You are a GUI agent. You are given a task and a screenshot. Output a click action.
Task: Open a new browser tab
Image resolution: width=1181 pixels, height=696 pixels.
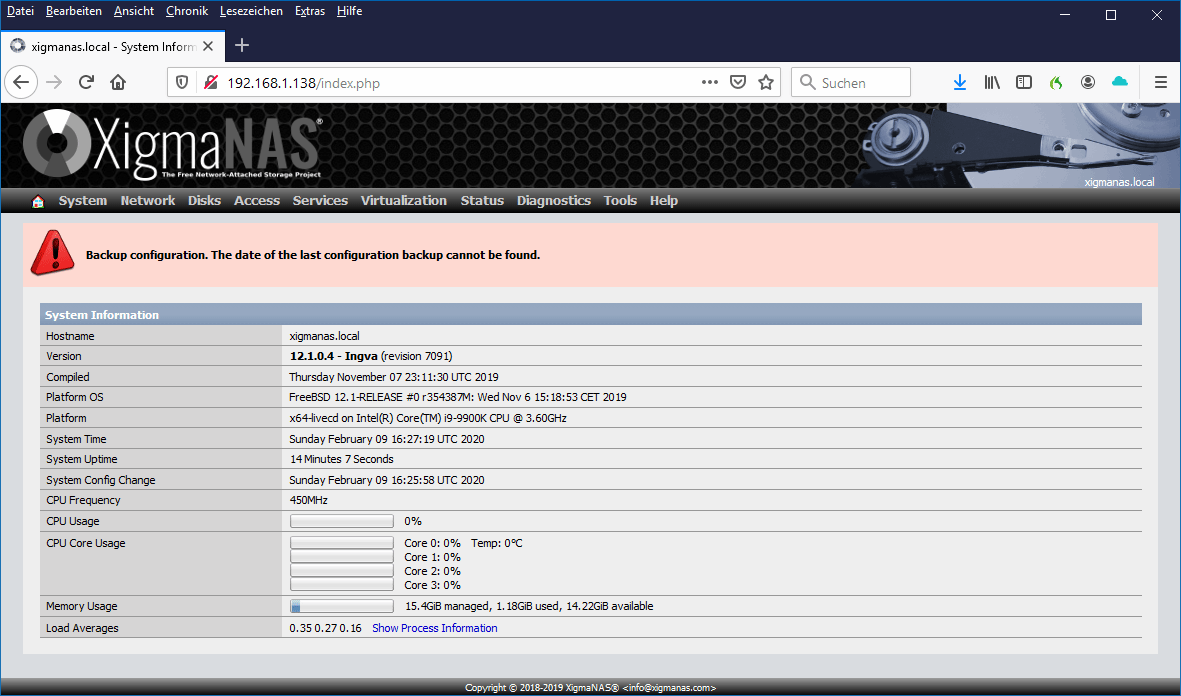242,46
